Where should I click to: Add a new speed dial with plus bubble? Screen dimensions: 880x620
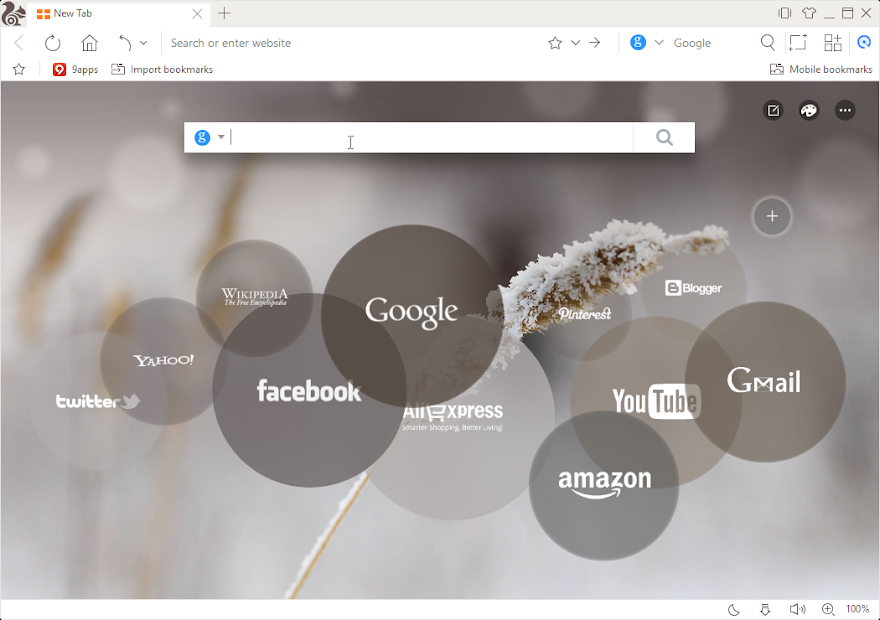772,216
